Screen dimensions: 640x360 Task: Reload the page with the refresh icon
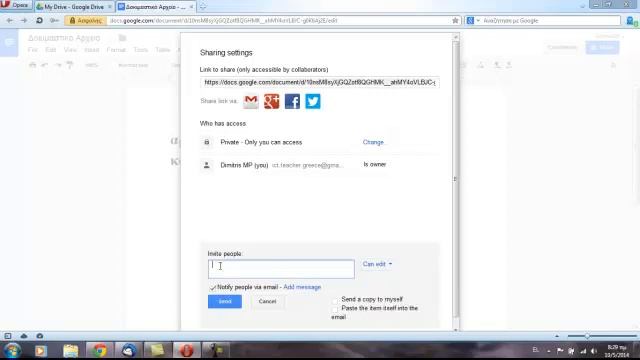[x=39, y=20]
